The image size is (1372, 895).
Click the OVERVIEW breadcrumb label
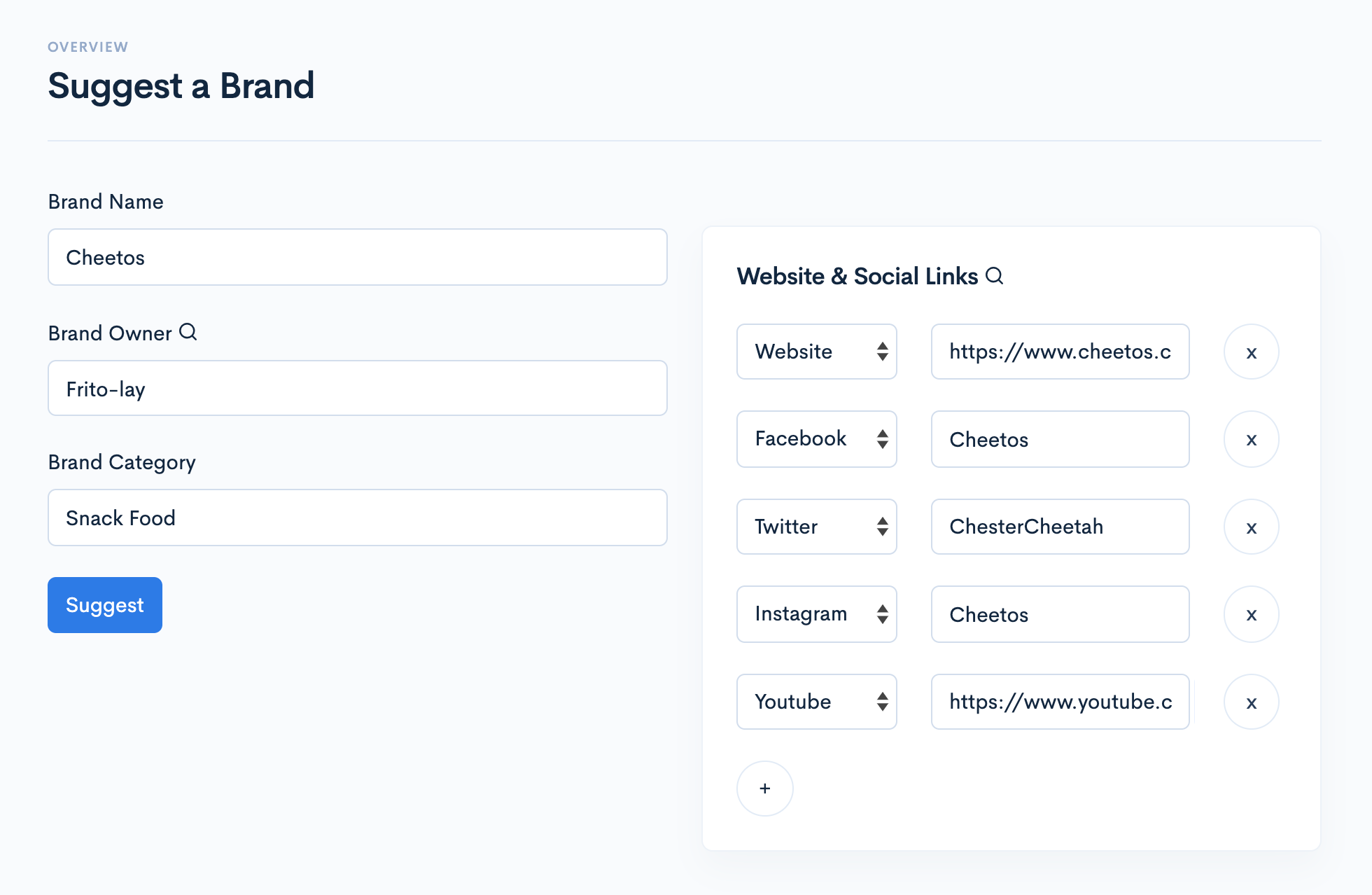(88, 47)
